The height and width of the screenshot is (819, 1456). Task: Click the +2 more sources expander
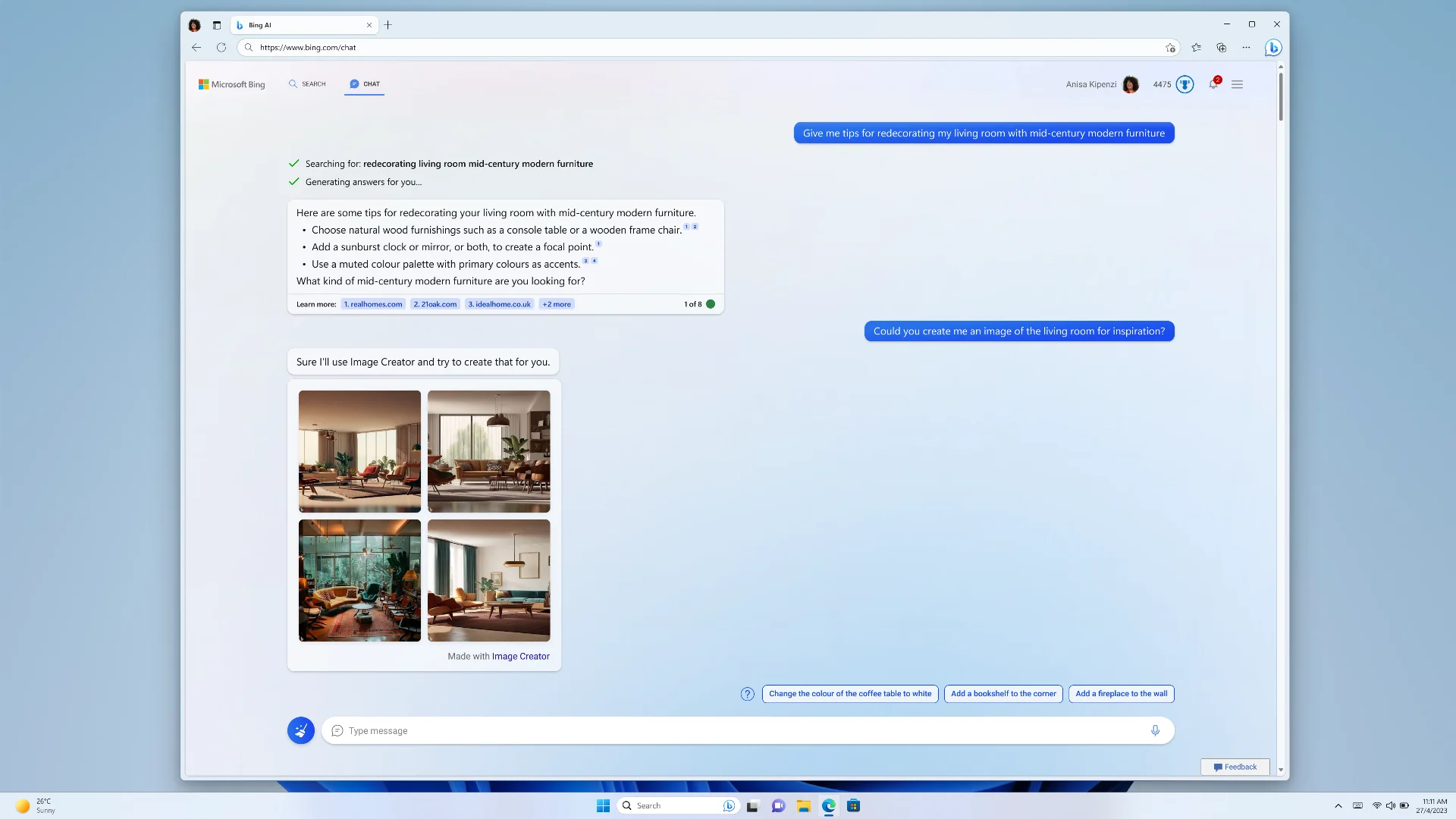[556, 303]
